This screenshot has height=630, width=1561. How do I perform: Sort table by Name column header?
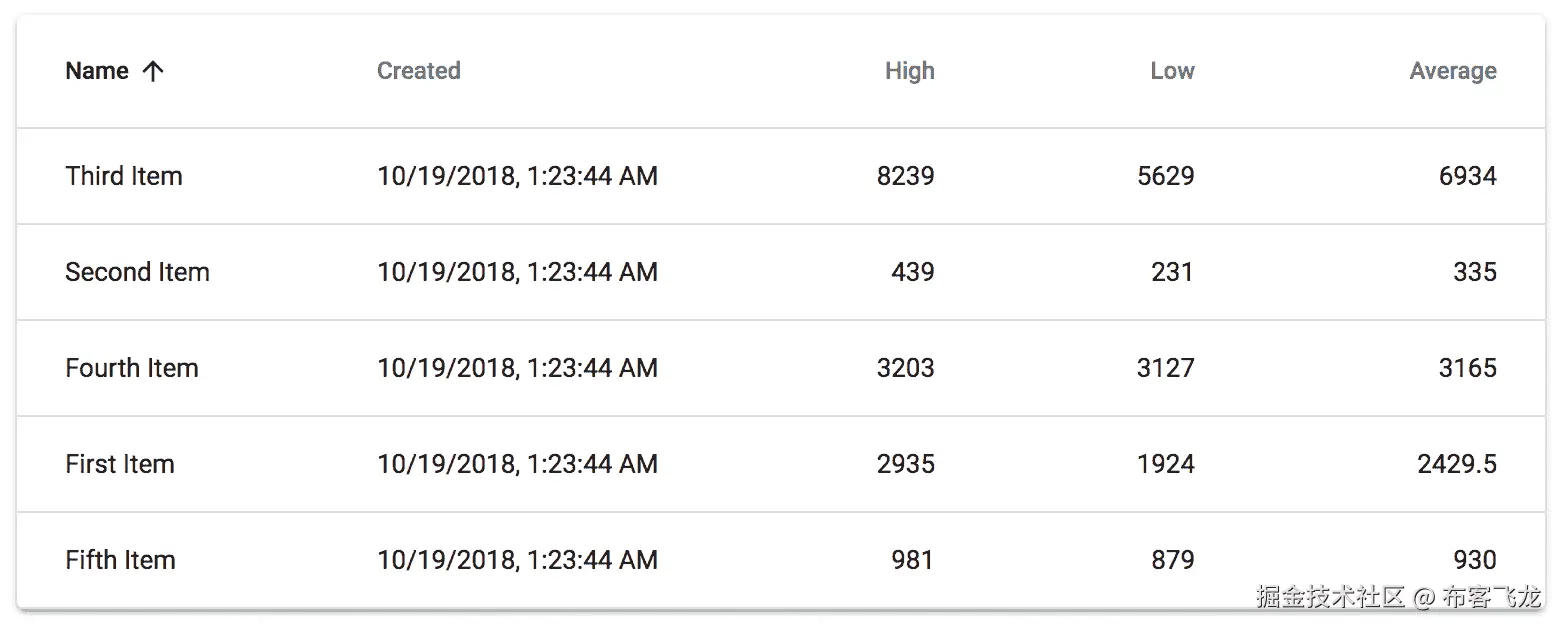tap(97, 71)
